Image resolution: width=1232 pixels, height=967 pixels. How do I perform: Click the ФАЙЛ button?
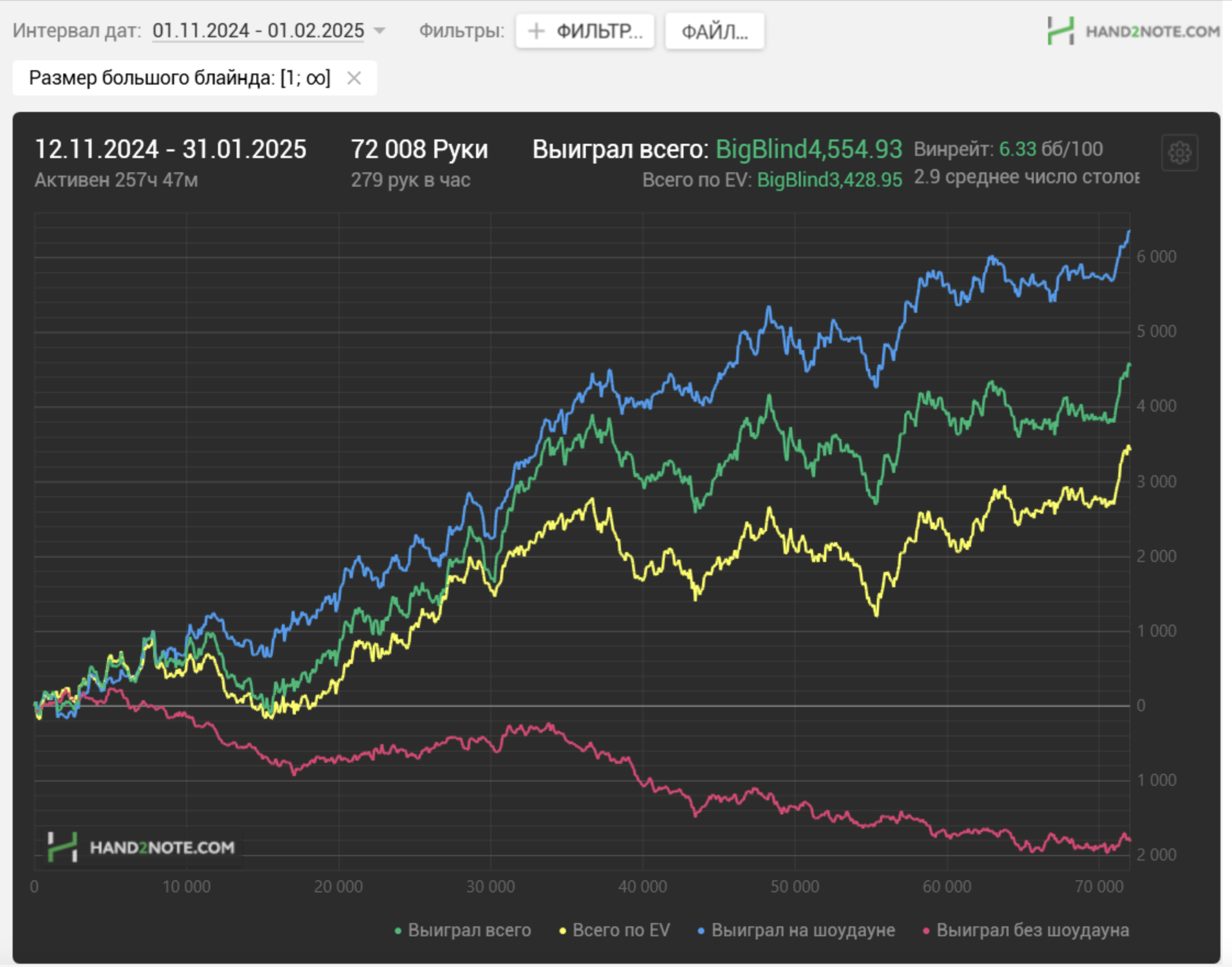coord(714,31)
